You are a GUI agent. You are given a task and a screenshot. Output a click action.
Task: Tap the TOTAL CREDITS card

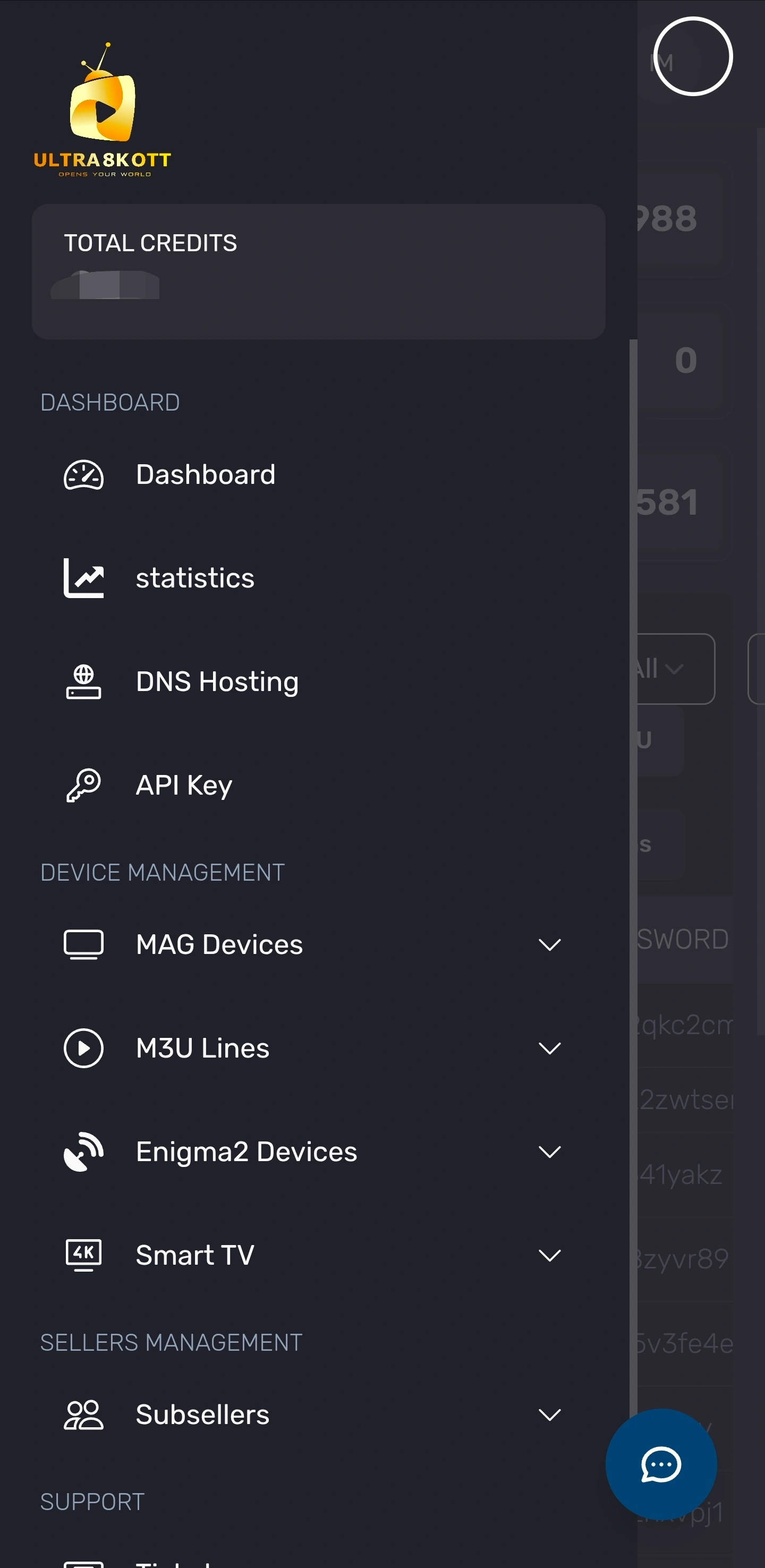point(318,271)
